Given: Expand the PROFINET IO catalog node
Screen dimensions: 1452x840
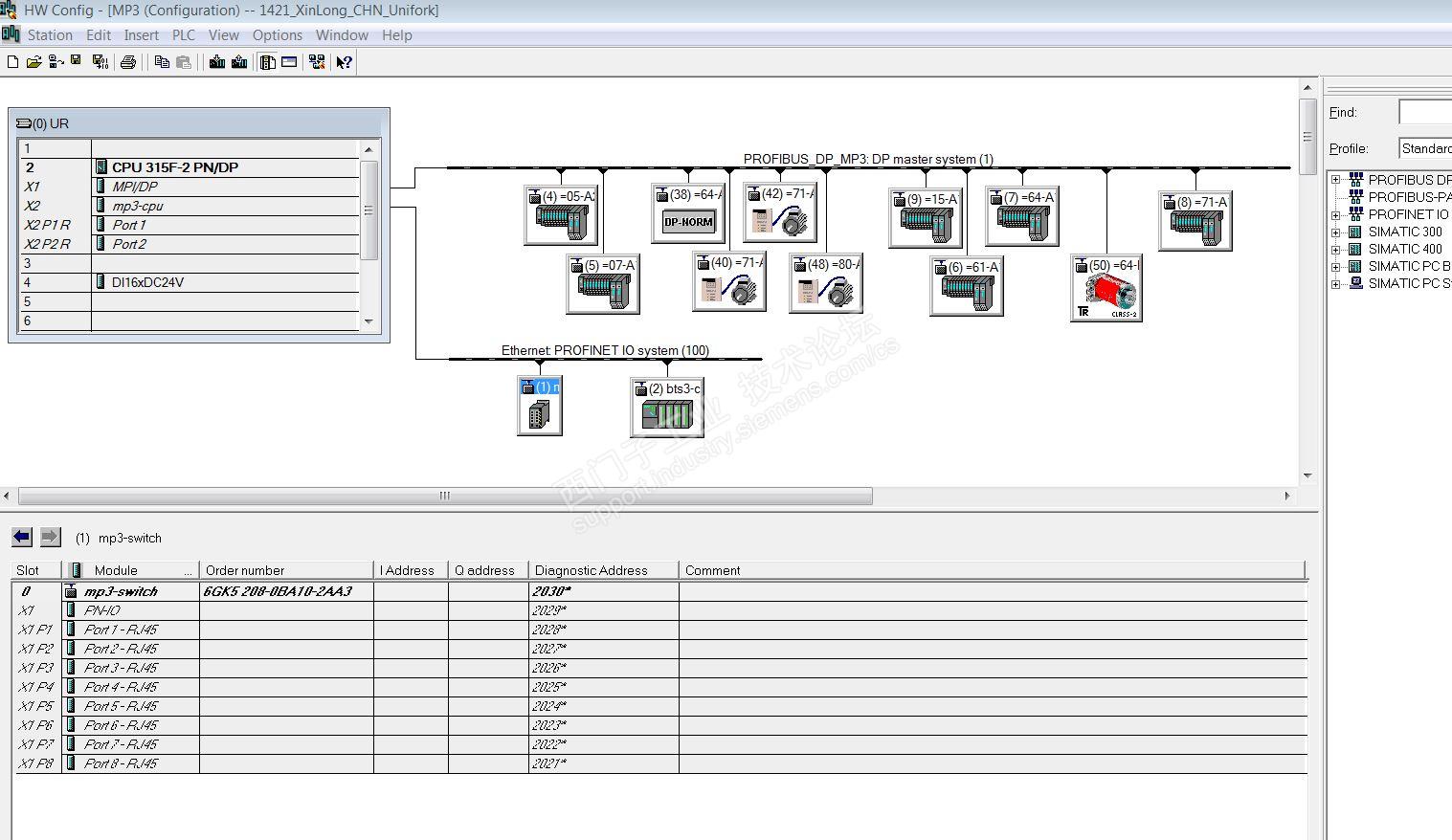Looking at the screenshot, I should click(1336, 214).
